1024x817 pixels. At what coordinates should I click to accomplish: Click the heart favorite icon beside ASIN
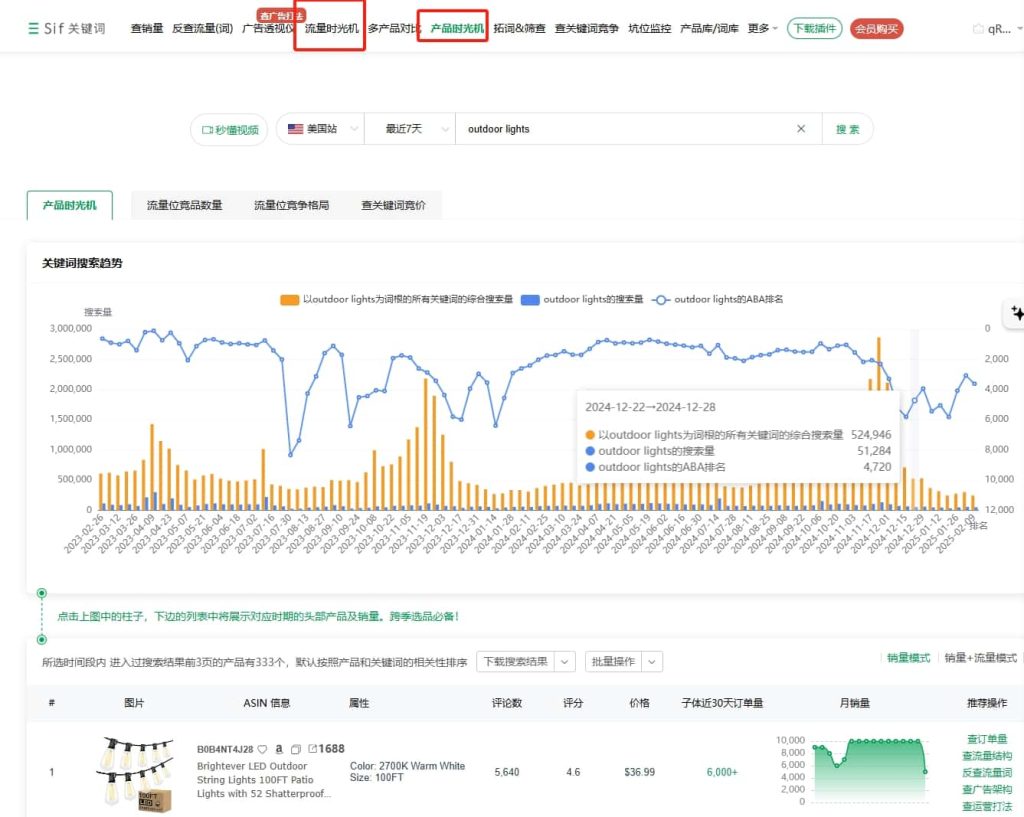pyautogui.click(x=262, y=749)
